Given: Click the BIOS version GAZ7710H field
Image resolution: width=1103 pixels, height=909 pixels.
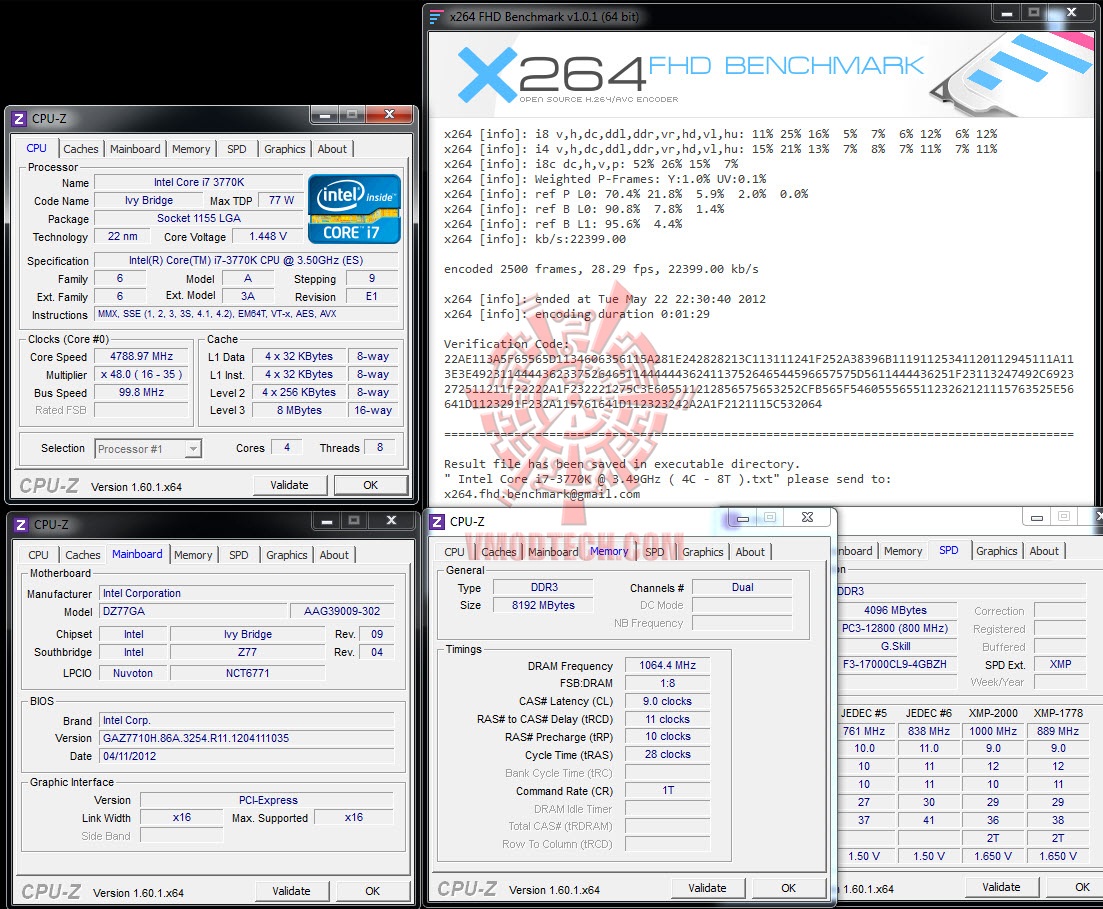Looking at the screenshot, I should coord(247,739).
